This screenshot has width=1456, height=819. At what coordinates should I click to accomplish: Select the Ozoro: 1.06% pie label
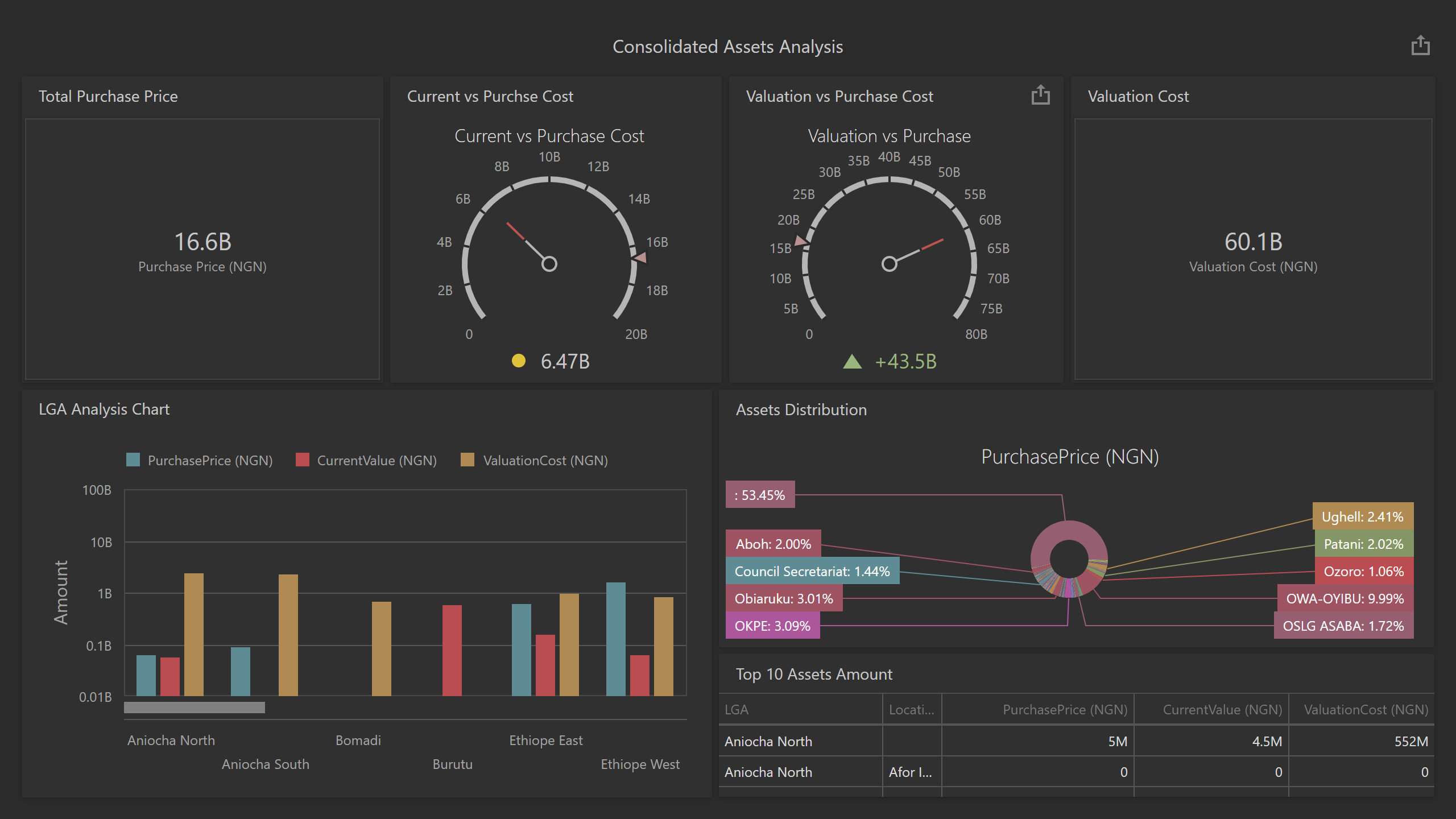(x=1364, y=571)
